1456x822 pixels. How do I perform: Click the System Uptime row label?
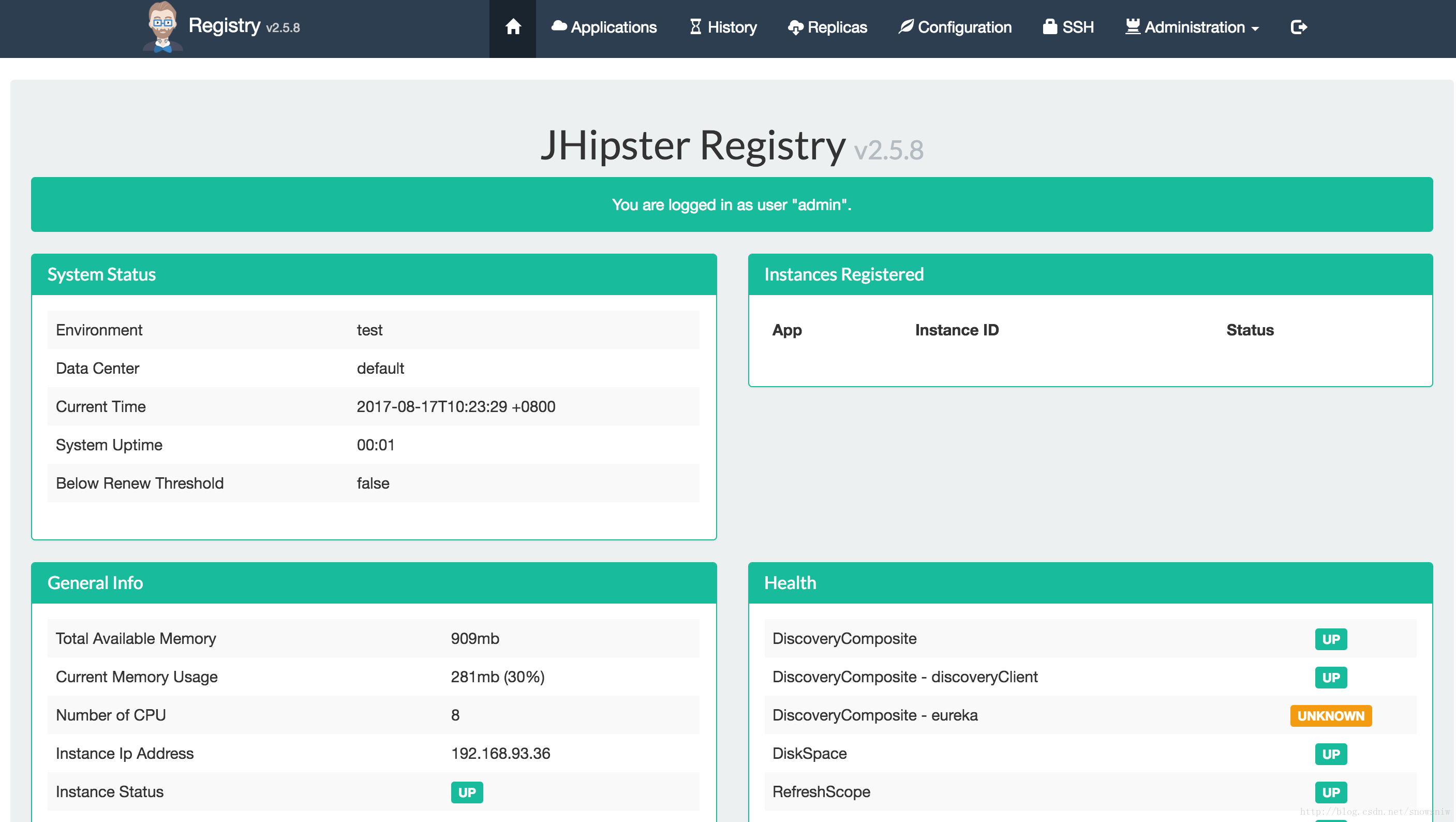[x=109, y=446]
